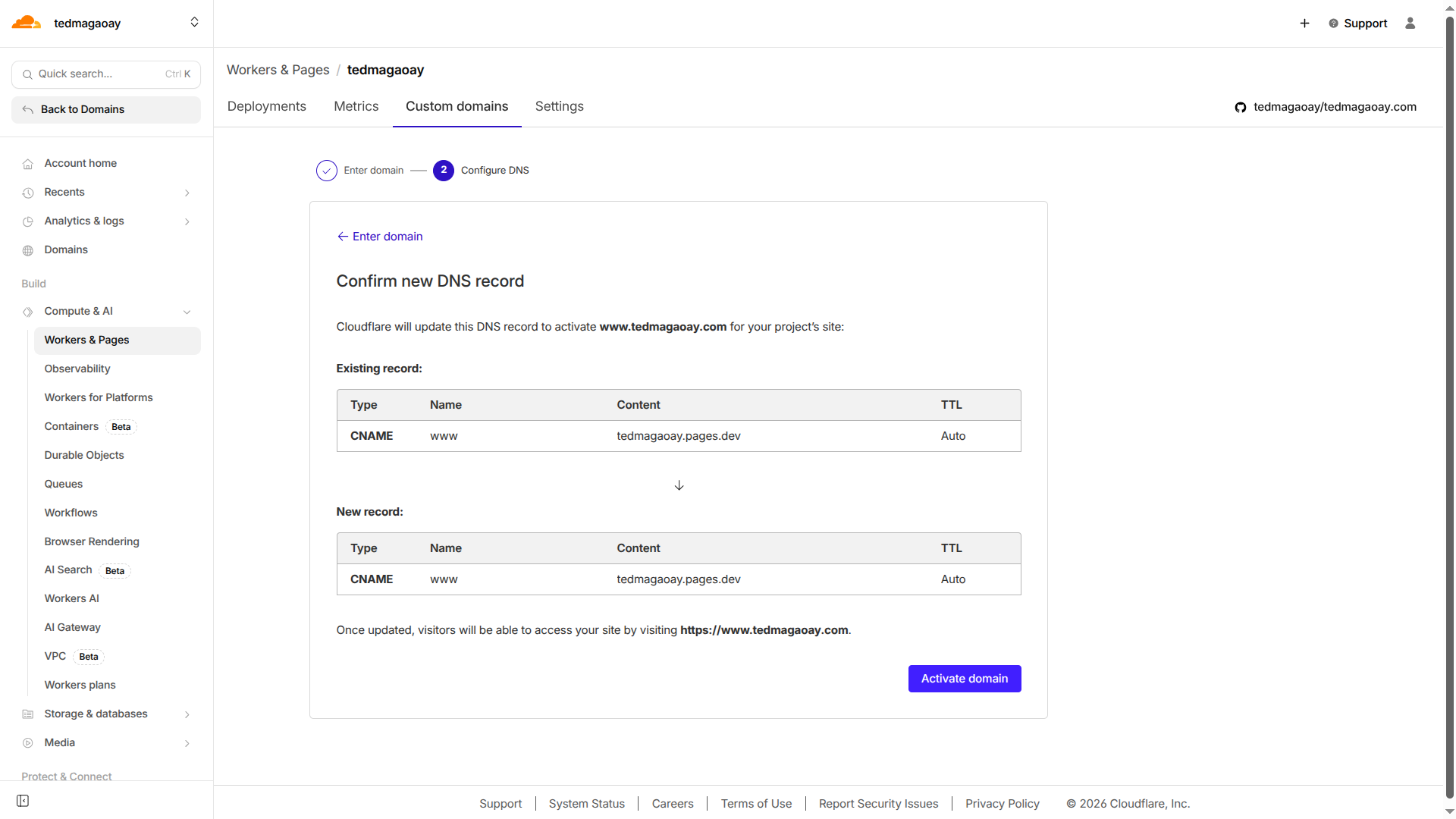Screen dimensions: 1456x819
Task: Click the completed Enter domain step checkmark
Action: [x=327, y=171]
